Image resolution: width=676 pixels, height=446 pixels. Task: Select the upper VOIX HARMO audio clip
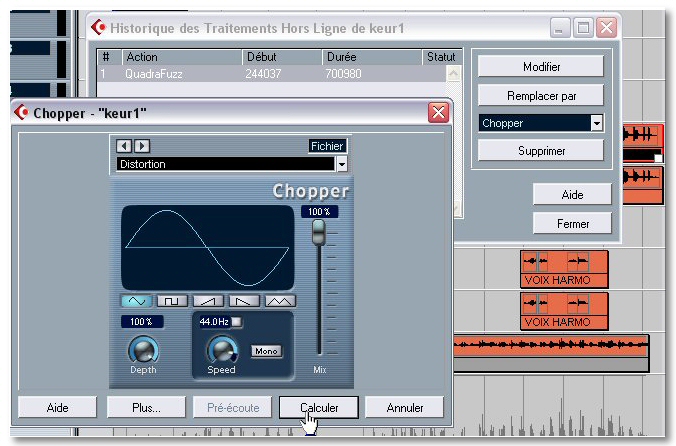click(x=564, y=269)
